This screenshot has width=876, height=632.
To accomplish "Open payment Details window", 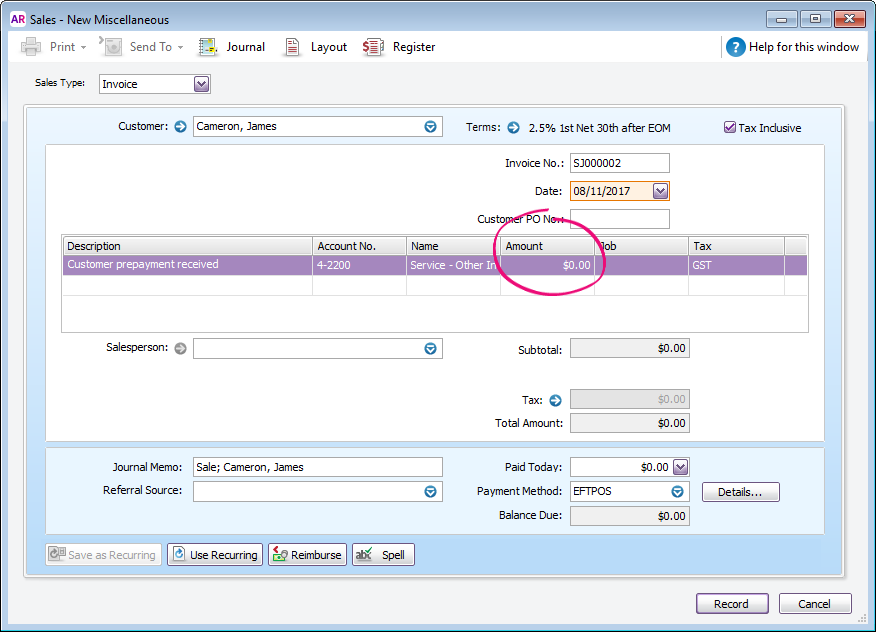I will (740, 491).
